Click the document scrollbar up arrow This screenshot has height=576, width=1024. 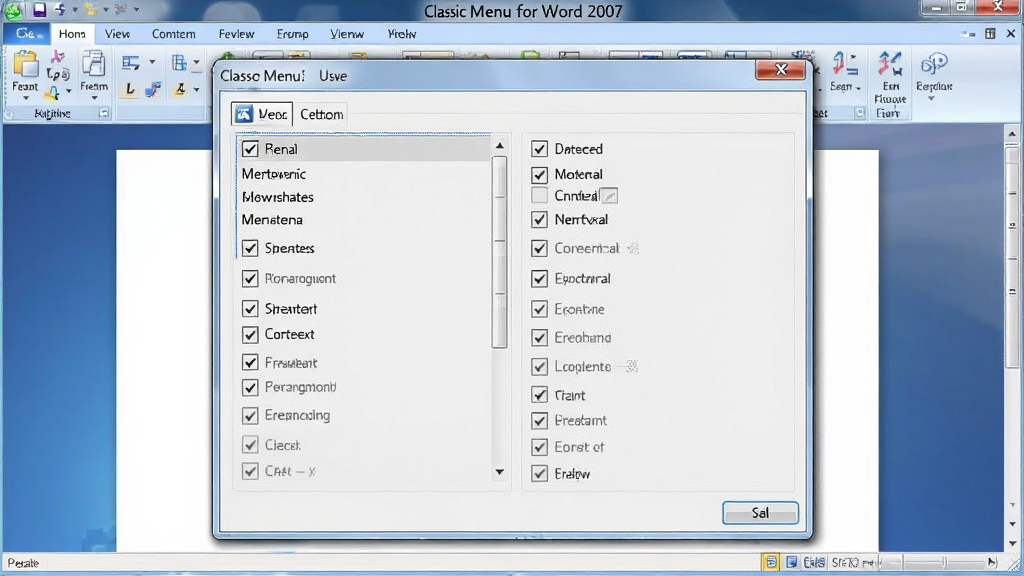[1012, 134]
